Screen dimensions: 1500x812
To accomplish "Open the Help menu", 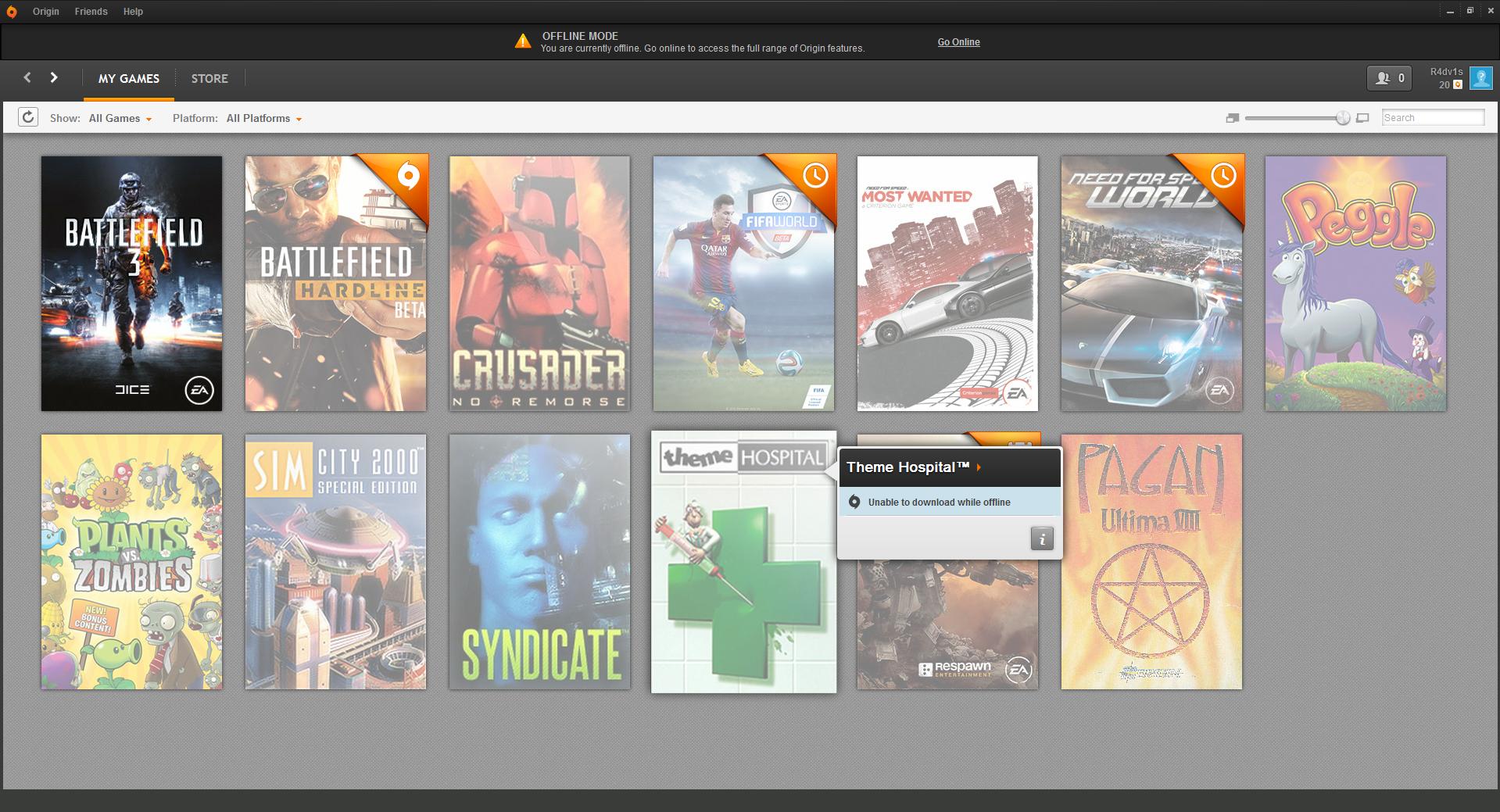I will (133, 12).
